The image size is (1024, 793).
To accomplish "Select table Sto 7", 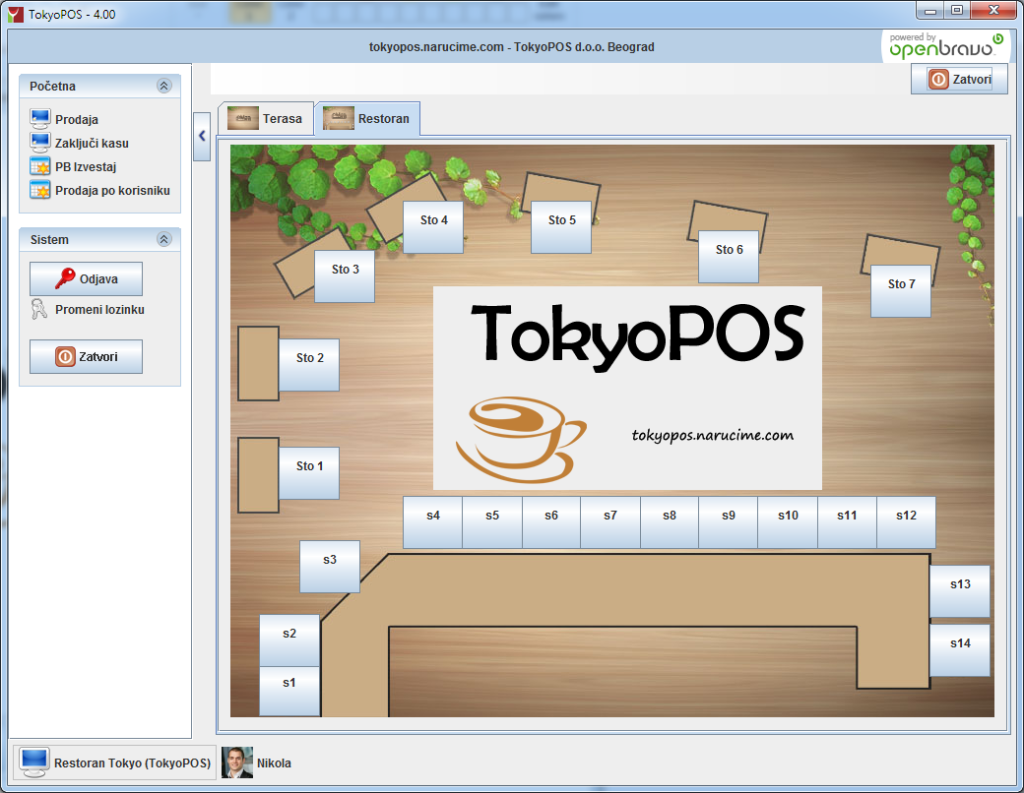I will point(901,291).
